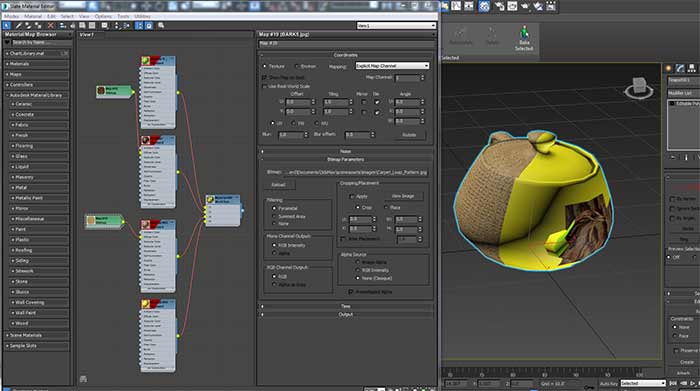Expand the Noise rollout
Viewport: 700px width, 391px height.
click(346, 151)
